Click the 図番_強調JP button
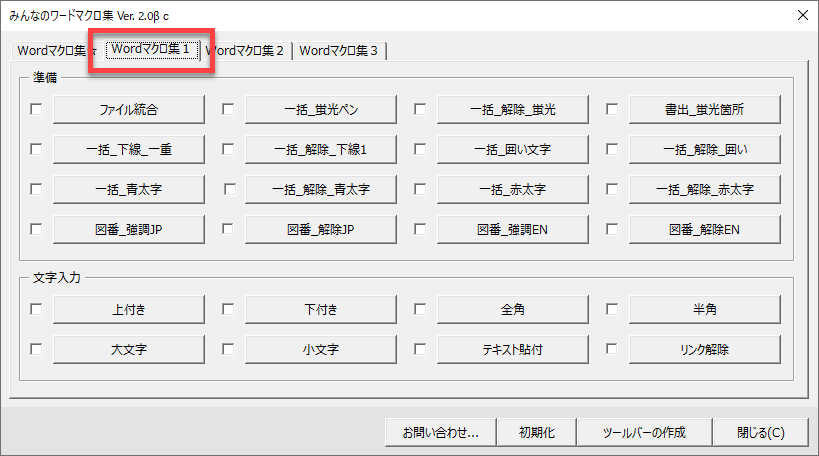The height and width of the screenshot is (456, 819). click(x=129, y=229)
